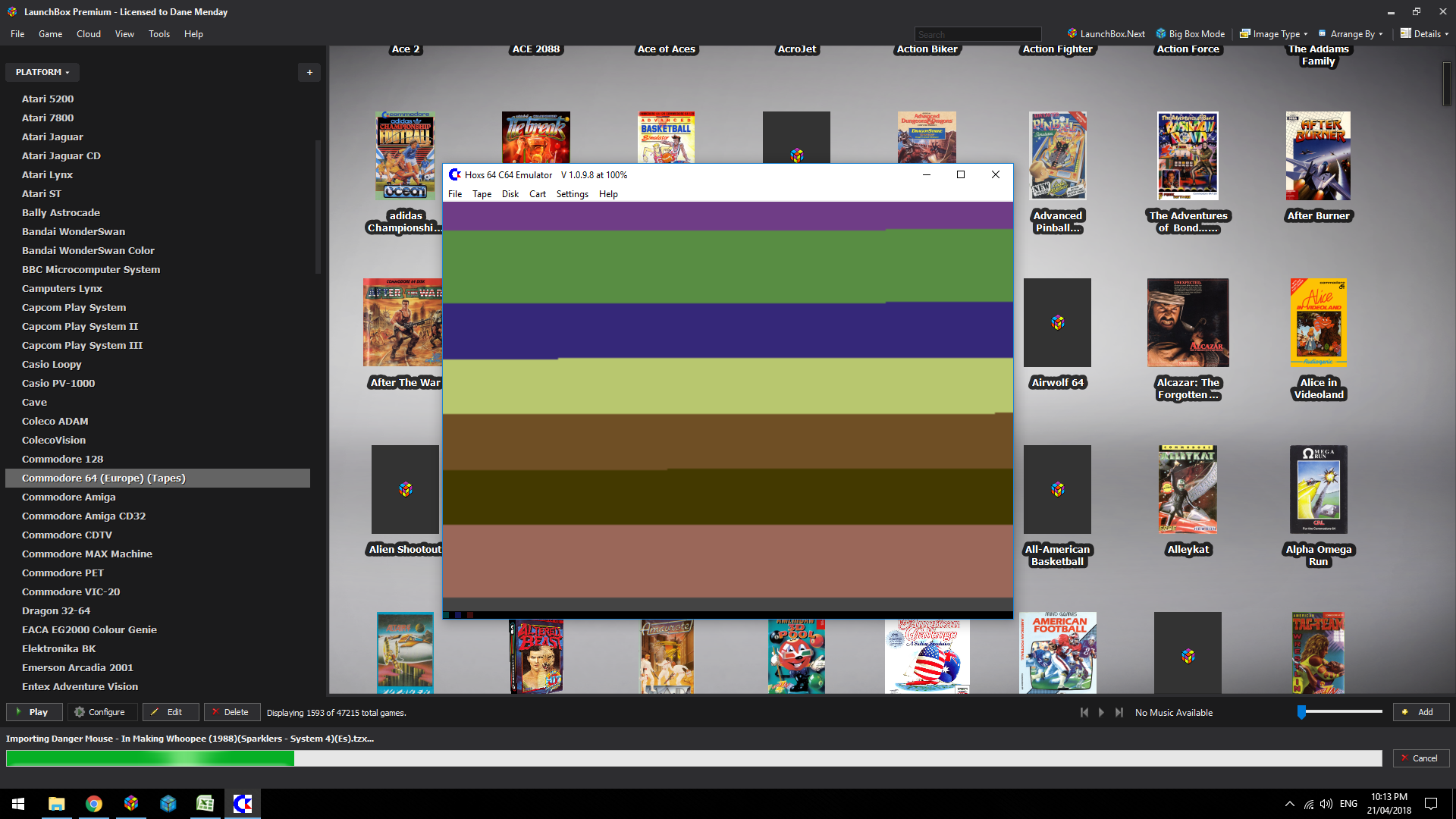
Task: Open Settings menu in Hoxs 64 emulator
Action: tap(572, 194)
